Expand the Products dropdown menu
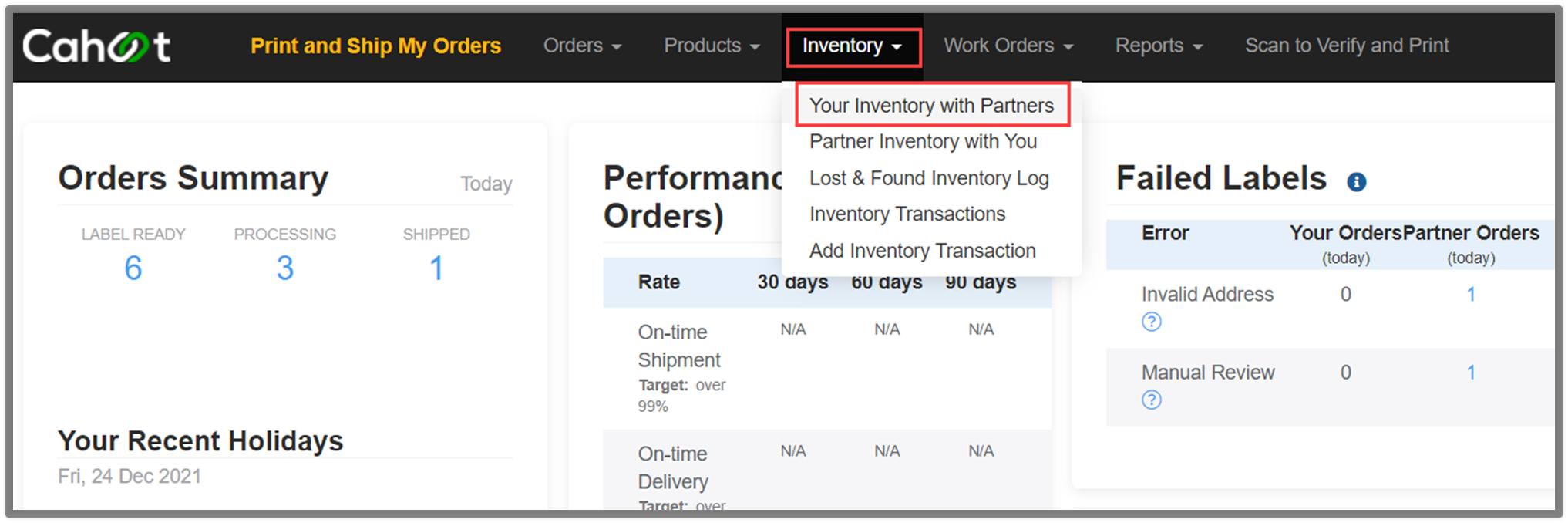1568x523 pixels. pos(712,46)
